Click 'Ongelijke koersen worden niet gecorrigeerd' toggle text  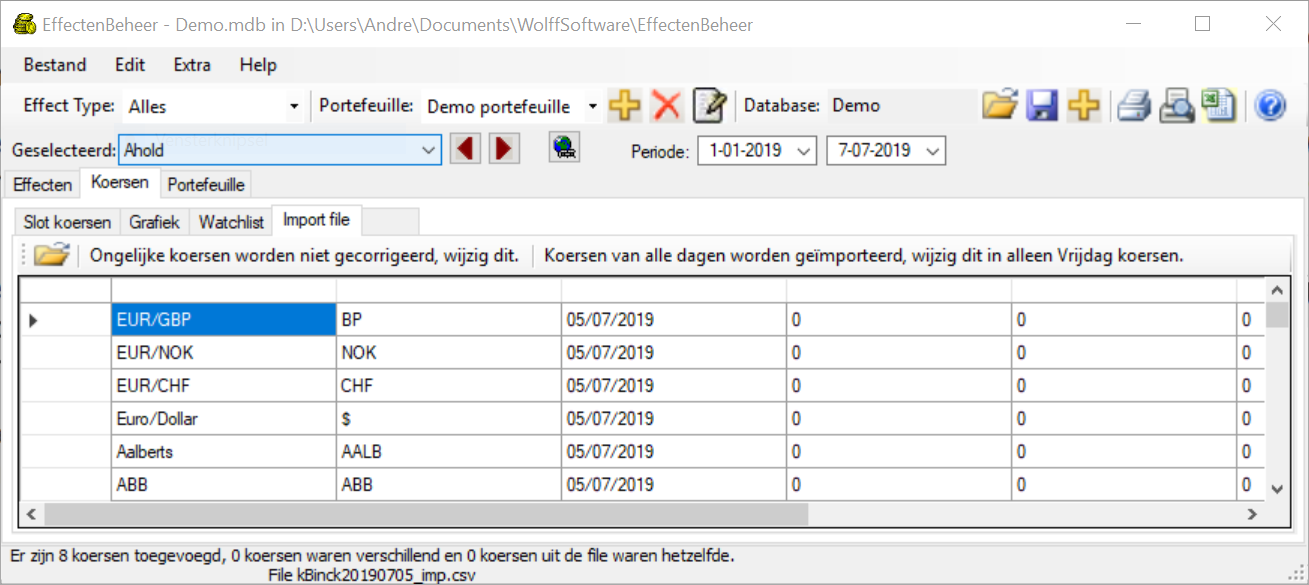304,256
